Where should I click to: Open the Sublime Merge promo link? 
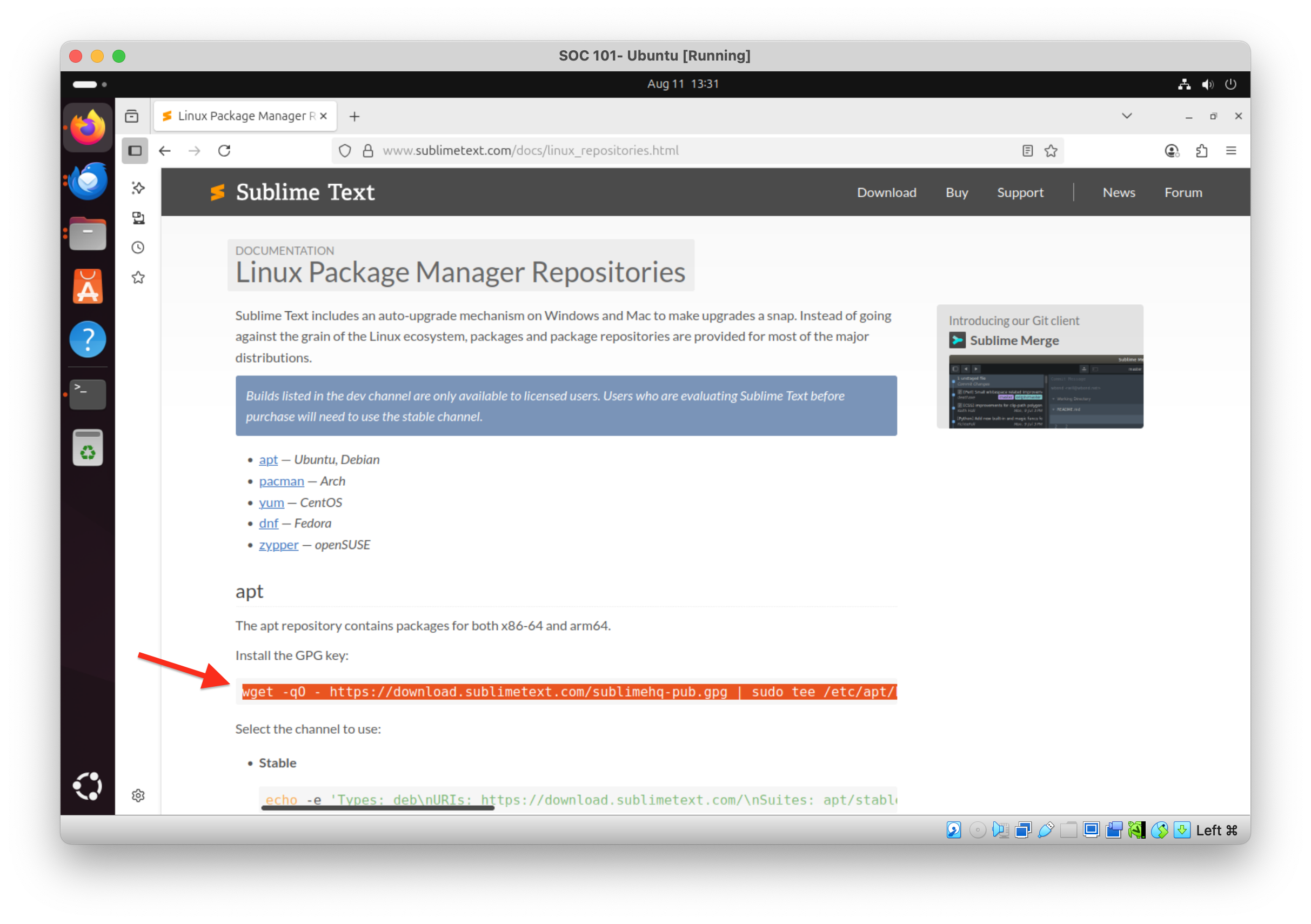click(1014, 341)
